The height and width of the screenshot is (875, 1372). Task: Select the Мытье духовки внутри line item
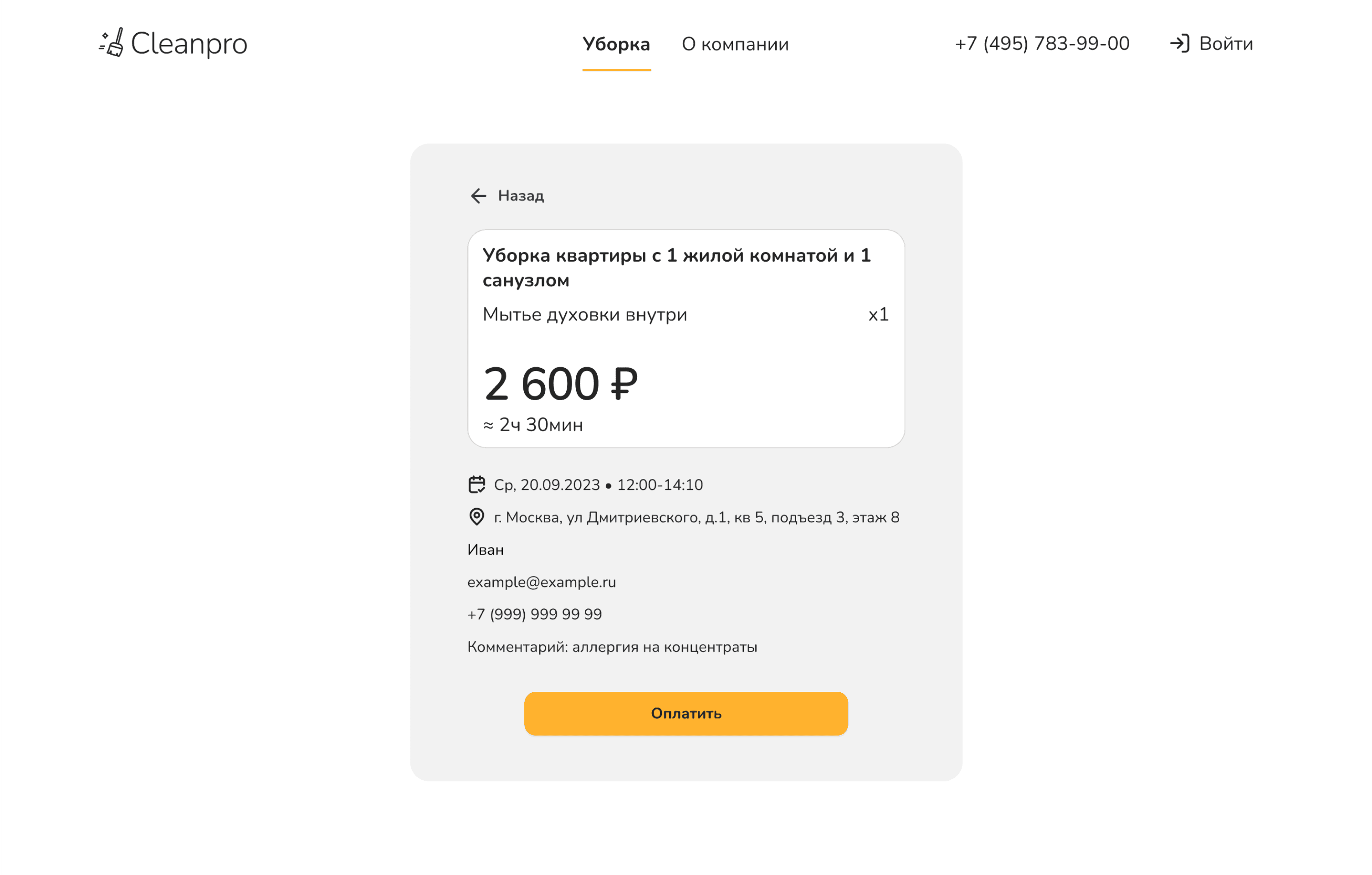584,314
